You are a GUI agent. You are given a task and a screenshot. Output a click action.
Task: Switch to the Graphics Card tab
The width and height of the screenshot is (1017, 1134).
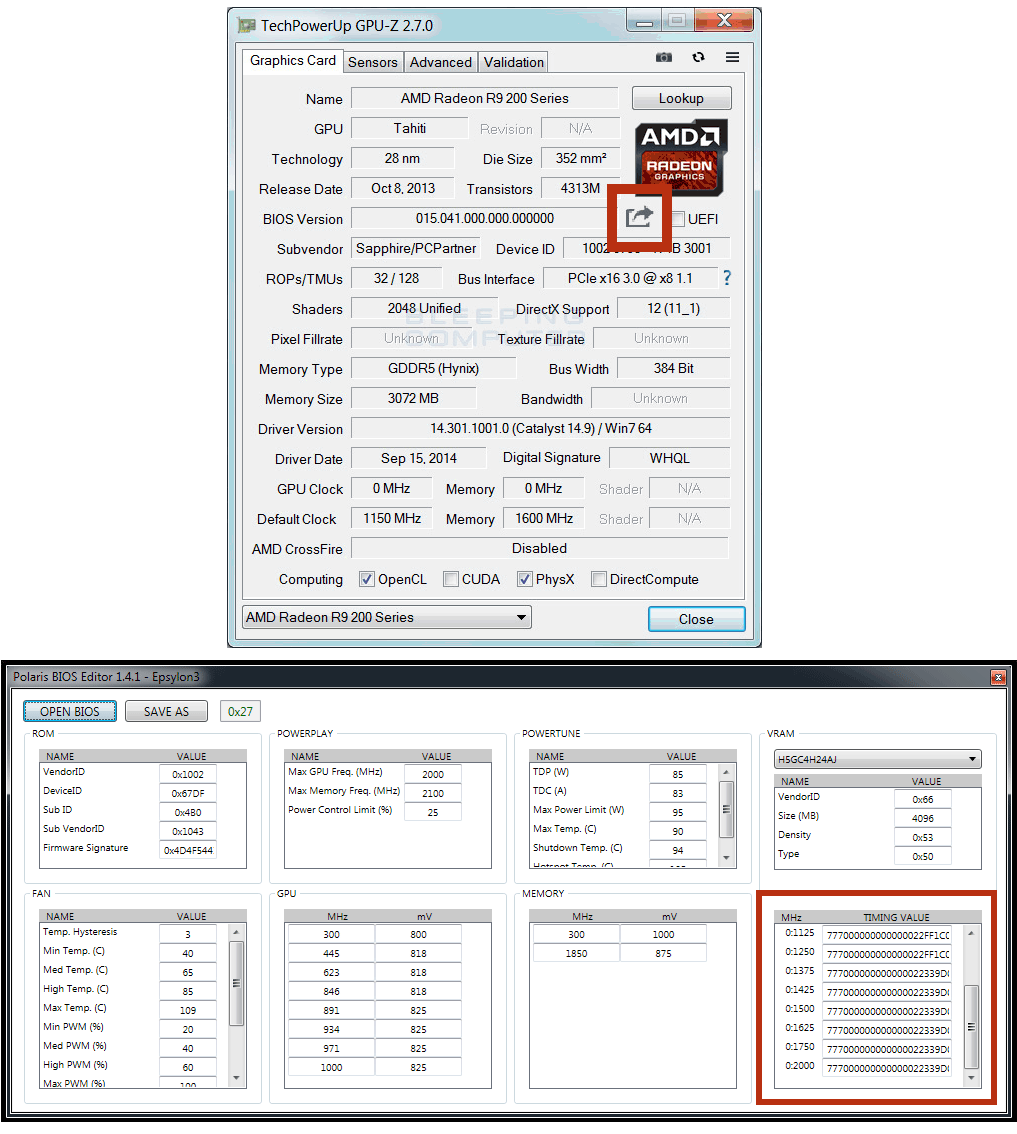coord(292,61)
